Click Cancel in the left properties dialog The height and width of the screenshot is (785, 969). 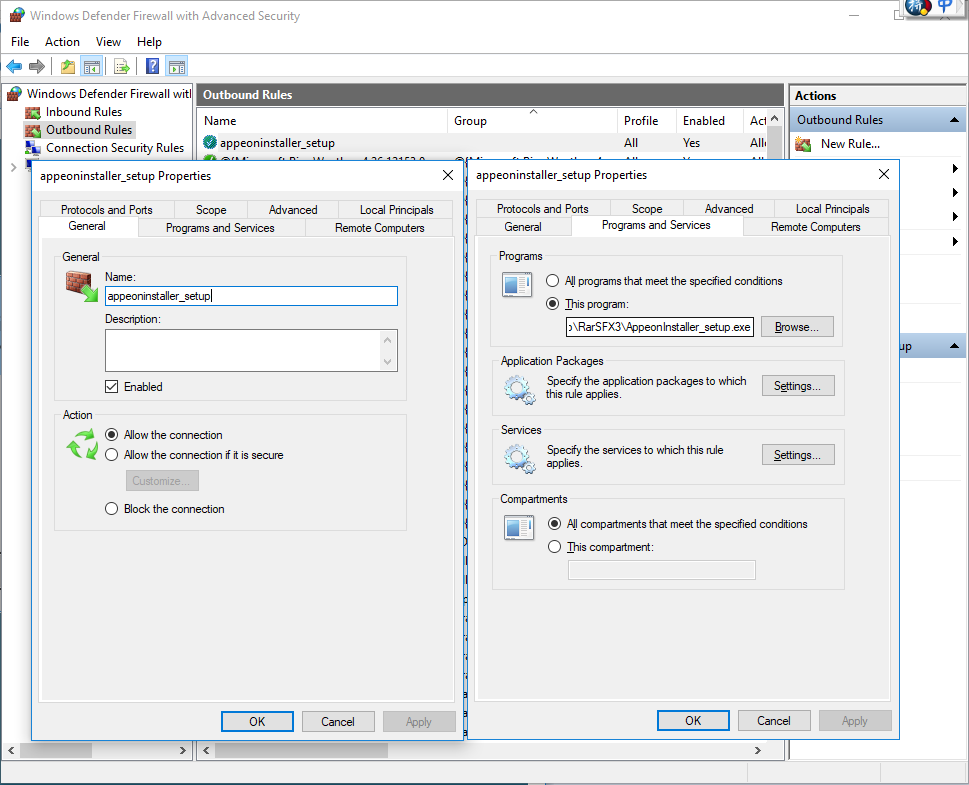click(338, 721)
